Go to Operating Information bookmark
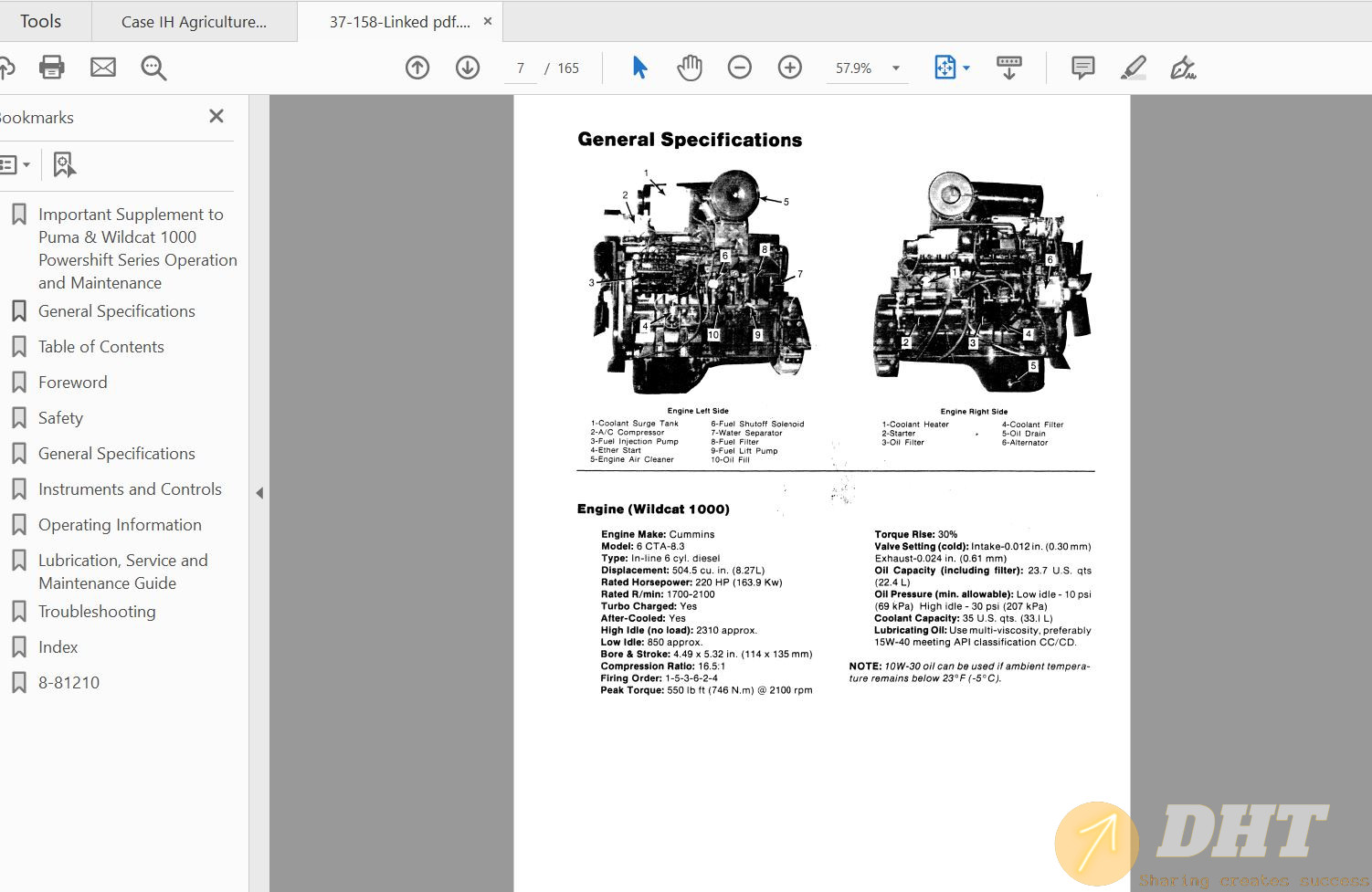The width and height of the screenshot is (1372, 892). [120, 525]
